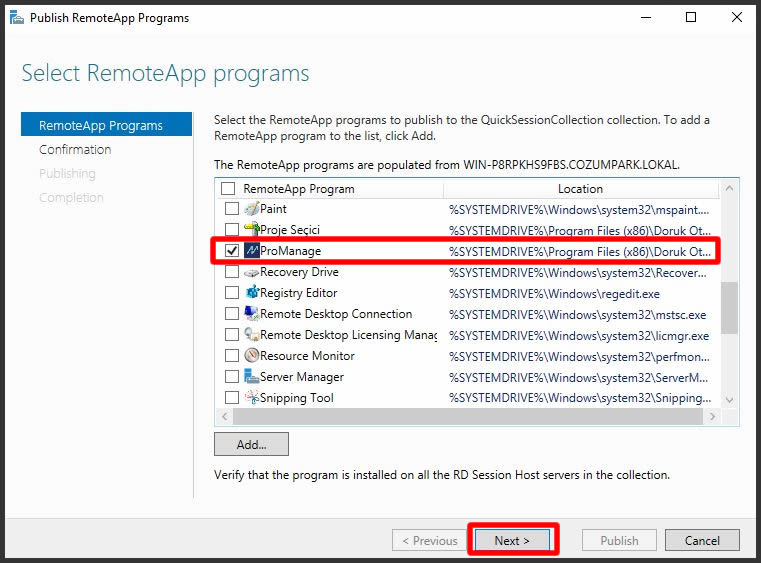Uncheck the ProManage checkbox

232,250
